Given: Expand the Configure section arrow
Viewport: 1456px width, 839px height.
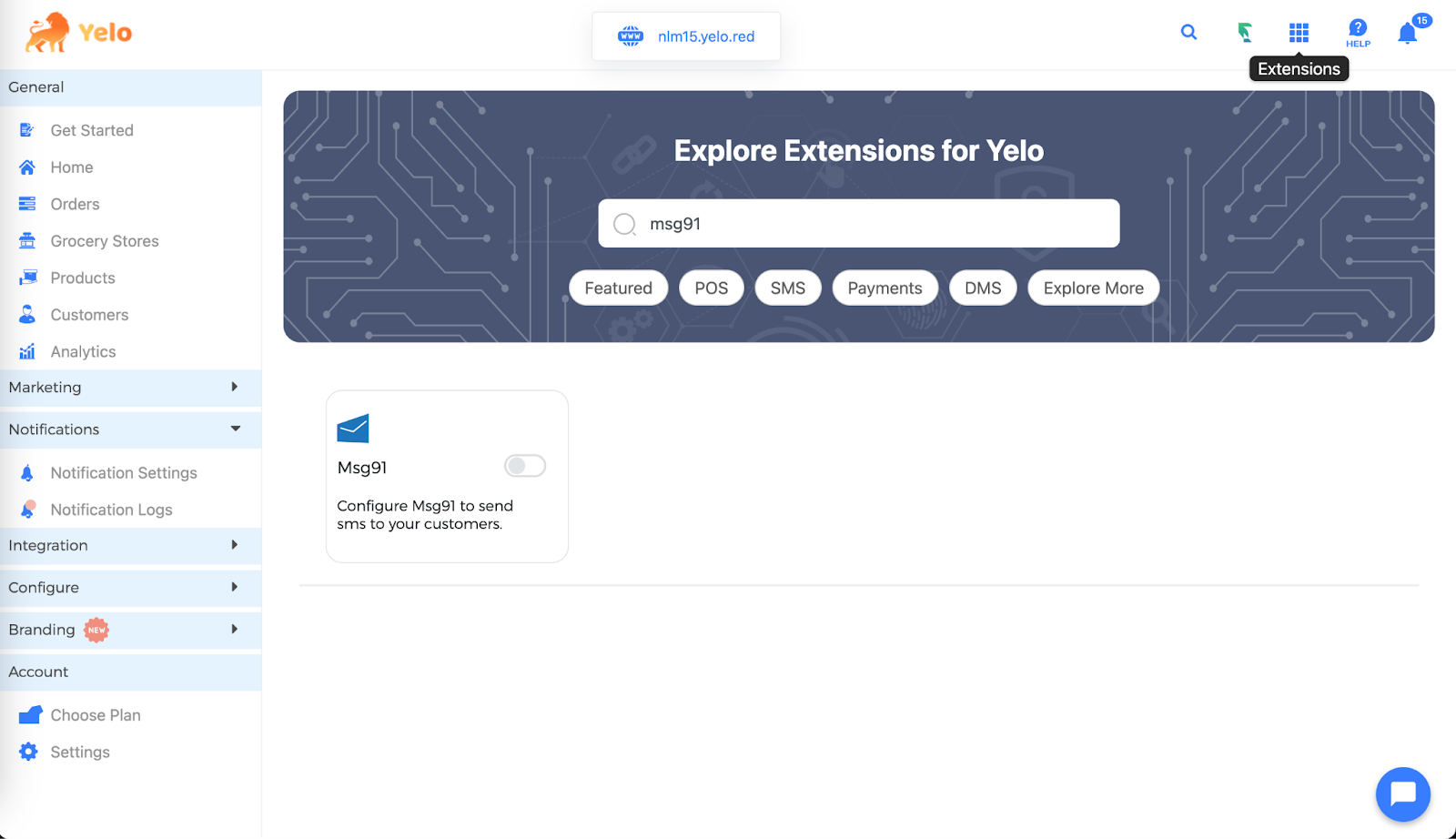Looking at the screenshot, I should coord(235,587).
